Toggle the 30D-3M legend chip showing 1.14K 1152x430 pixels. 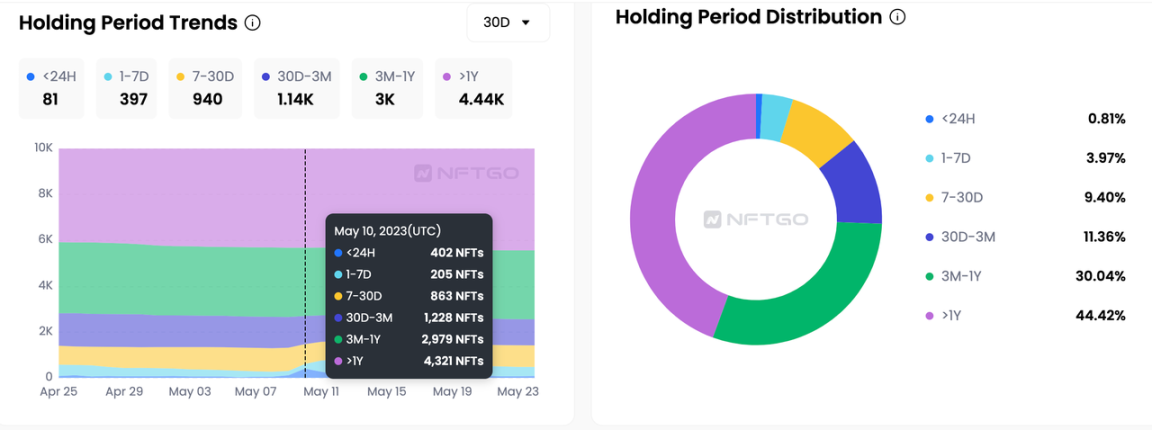tap(296, 88)
